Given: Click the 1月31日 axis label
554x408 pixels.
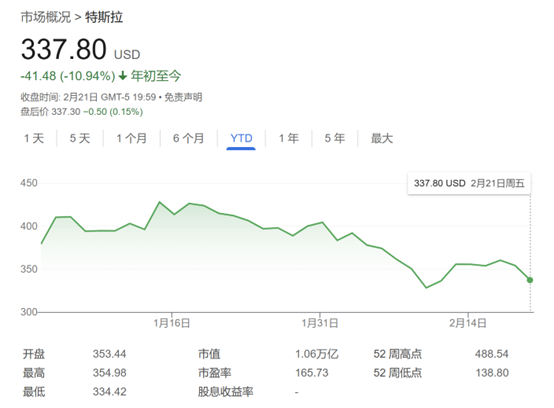Looking at the screenshot, I should 320,323.
